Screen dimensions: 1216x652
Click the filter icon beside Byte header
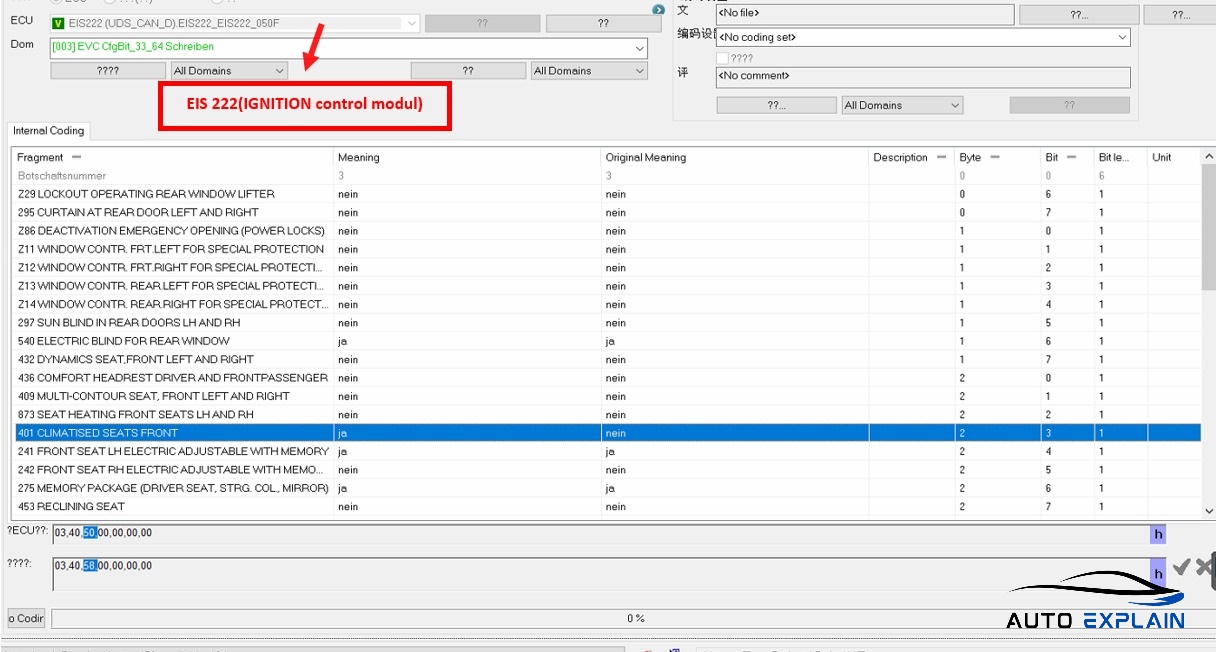[995, 157]
